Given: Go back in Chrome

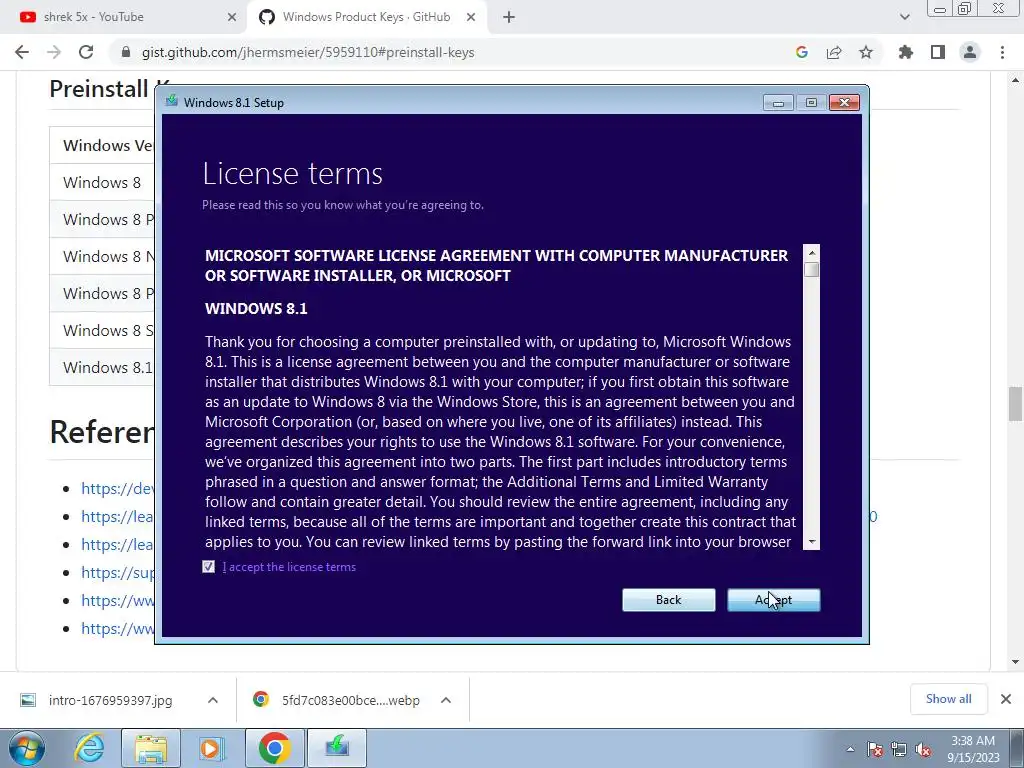Looking at the screenshot, I should click(22, 52).
